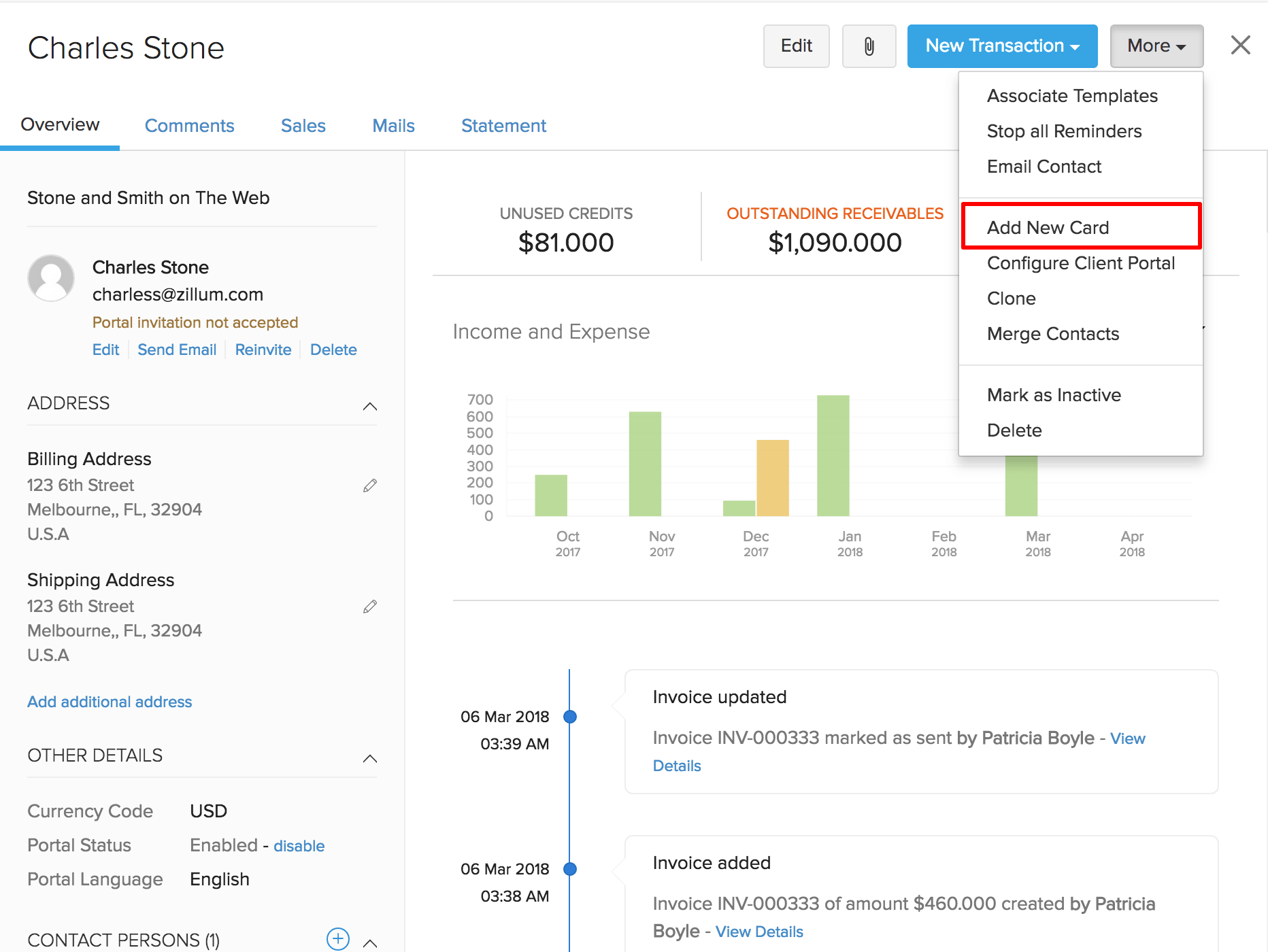The height and width of the screenshot is (952, 1268).
Task: Click the Edit button in header
Action: (x=796, y=46)
